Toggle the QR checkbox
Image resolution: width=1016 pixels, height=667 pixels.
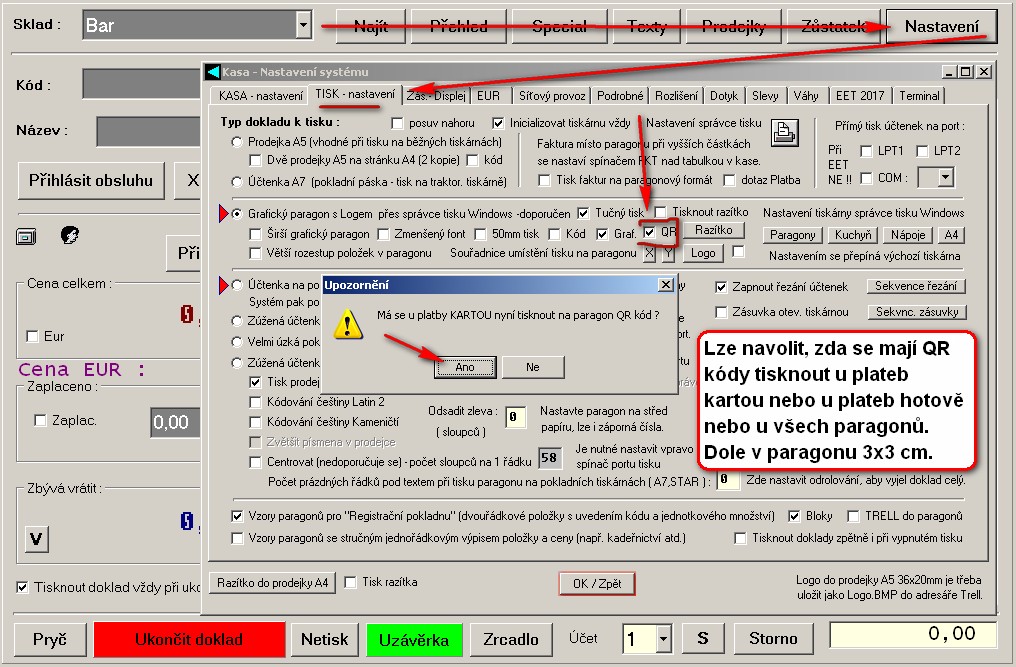coord(647,233)
